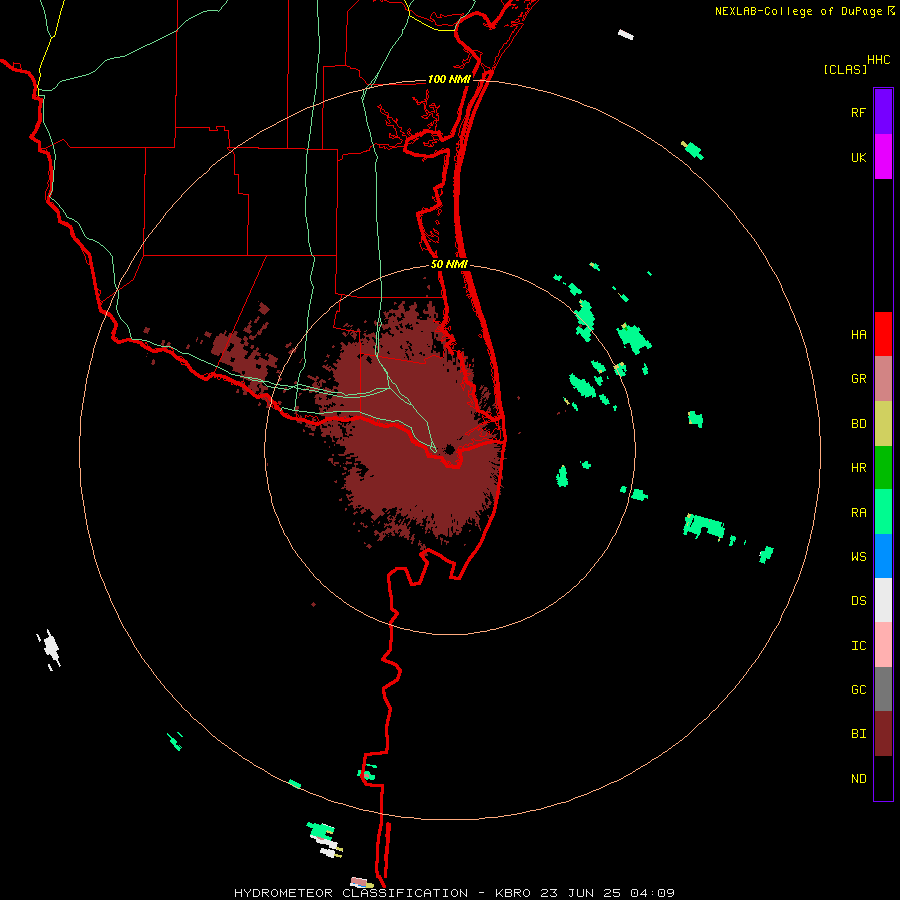This screenshot has height=900, width=900.
Task: Click the BD legend label
Action: [x=858, y=424]
